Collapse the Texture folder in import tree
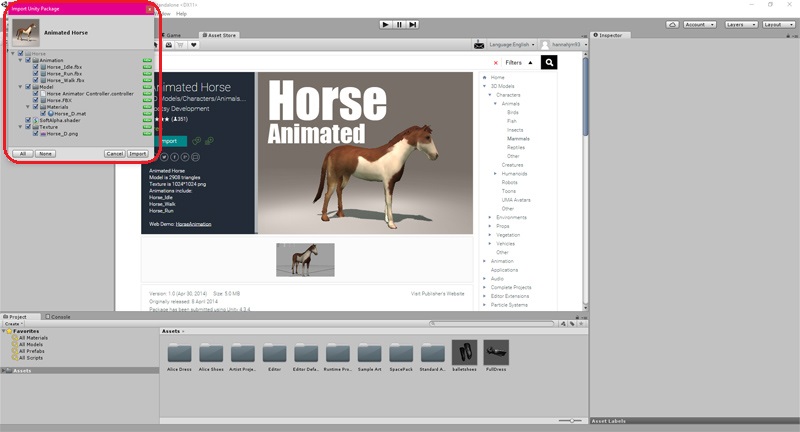800x432 pixels. [x=21, y=127]
